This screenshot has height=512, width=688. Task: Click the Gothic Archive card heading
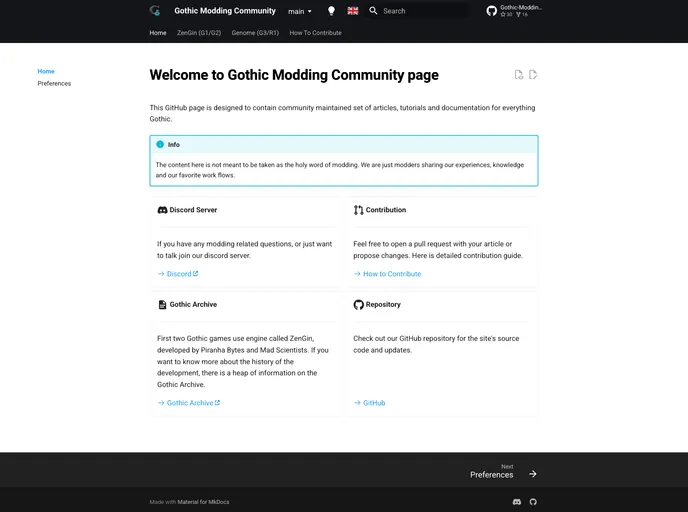pos(193,304)
